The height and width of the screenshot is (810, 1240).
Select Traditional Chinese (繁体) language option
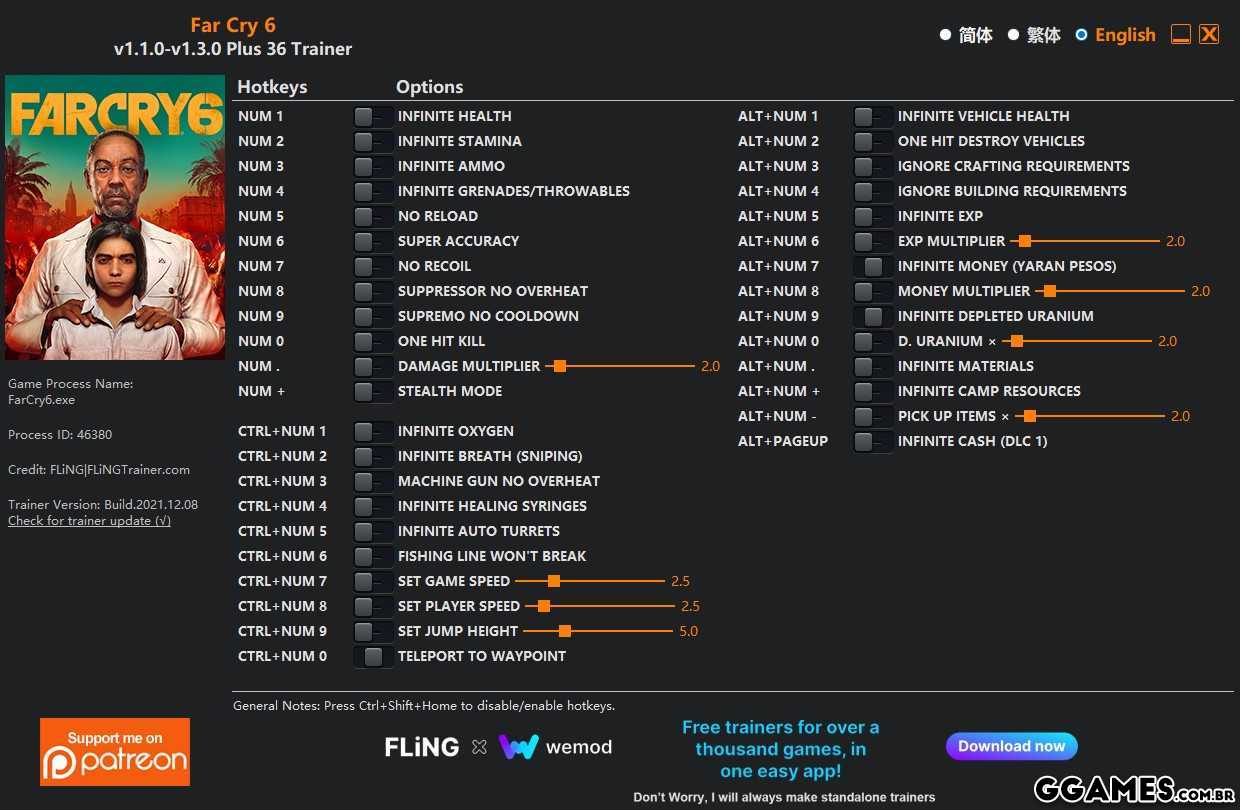click(x=1013, y=35)
